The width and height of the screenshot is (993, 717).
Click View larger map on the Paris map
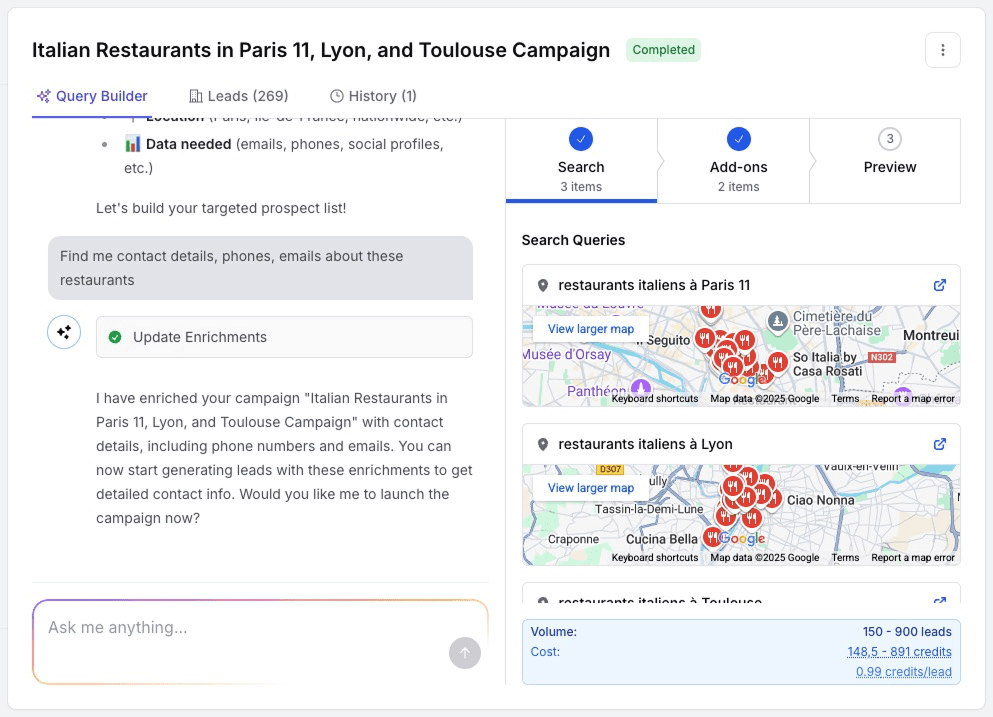[589, 328]
